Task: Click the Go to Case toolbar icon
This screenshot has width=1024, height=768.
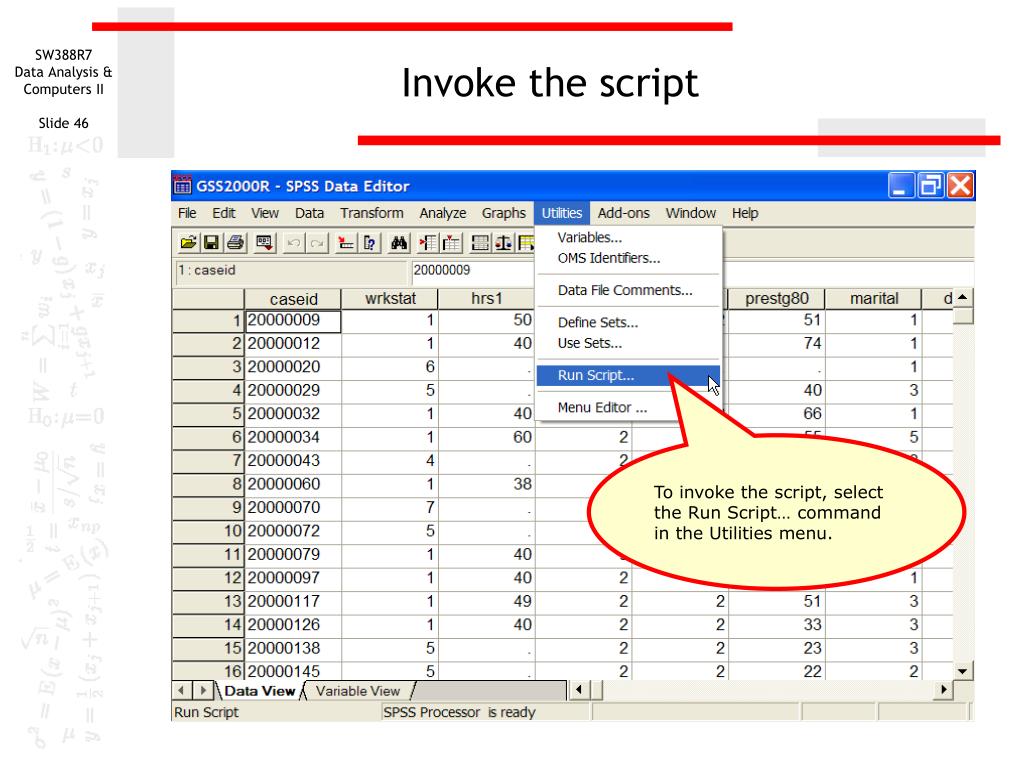Action: [345, 243]
